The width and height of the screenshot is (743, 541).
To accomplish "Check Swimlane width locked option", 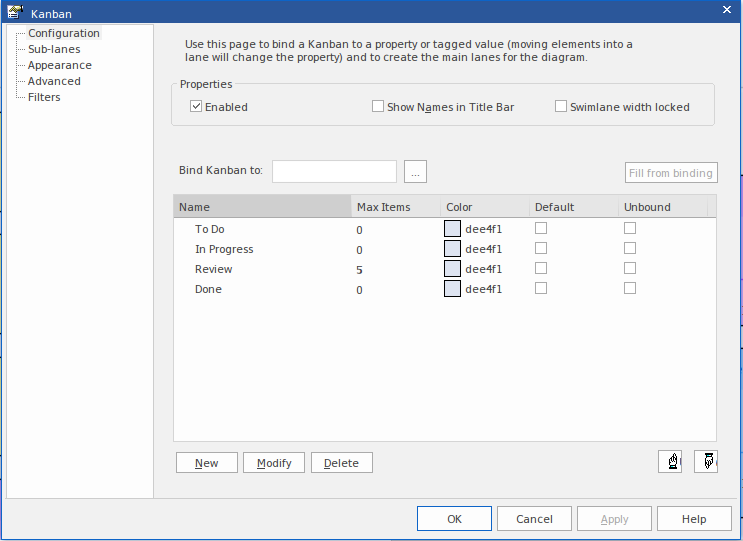I will click(x=561, y=107).
